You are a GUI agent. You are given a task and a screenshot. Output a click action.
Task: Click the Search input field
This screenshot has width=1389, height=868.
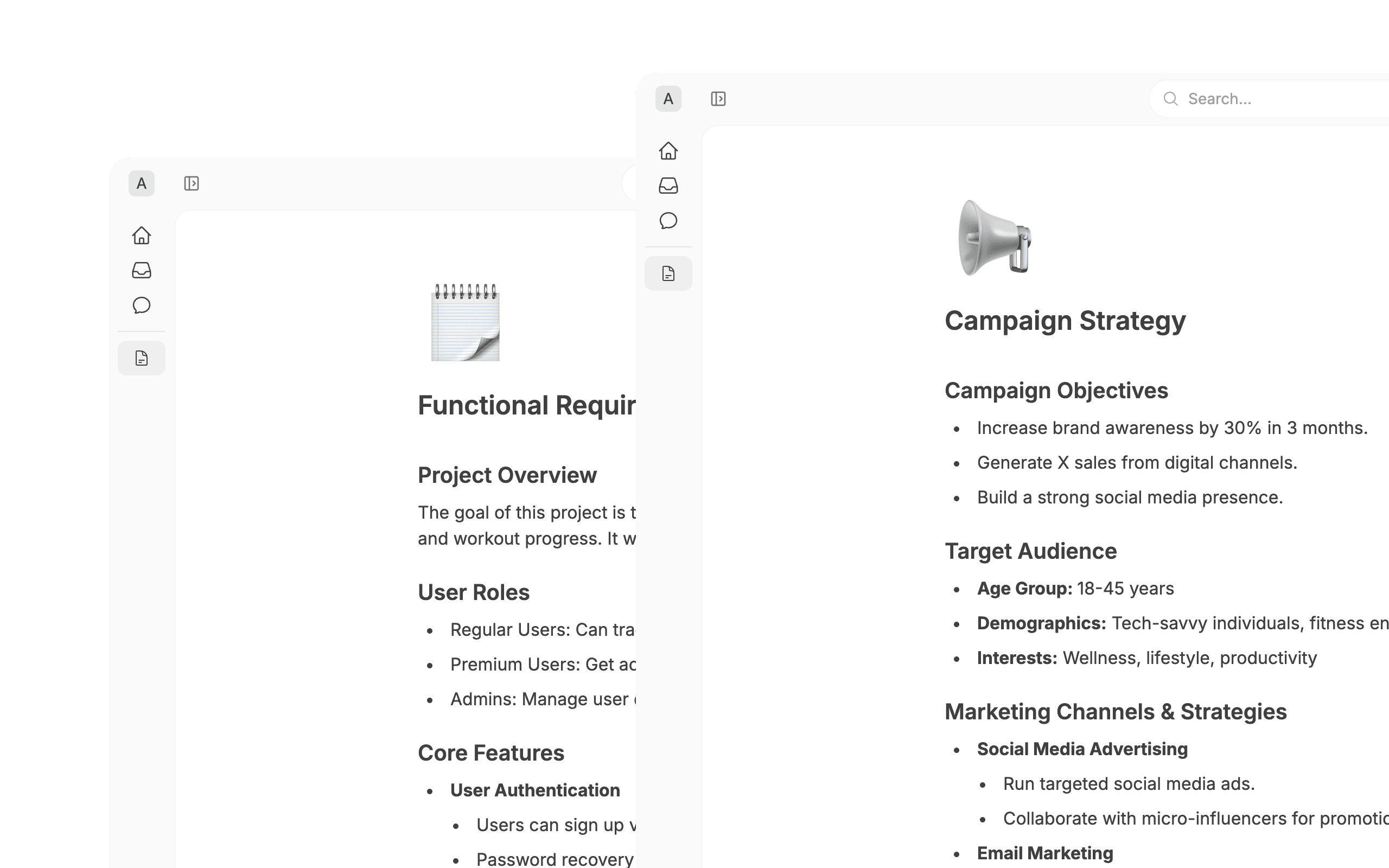(1280, 99)
